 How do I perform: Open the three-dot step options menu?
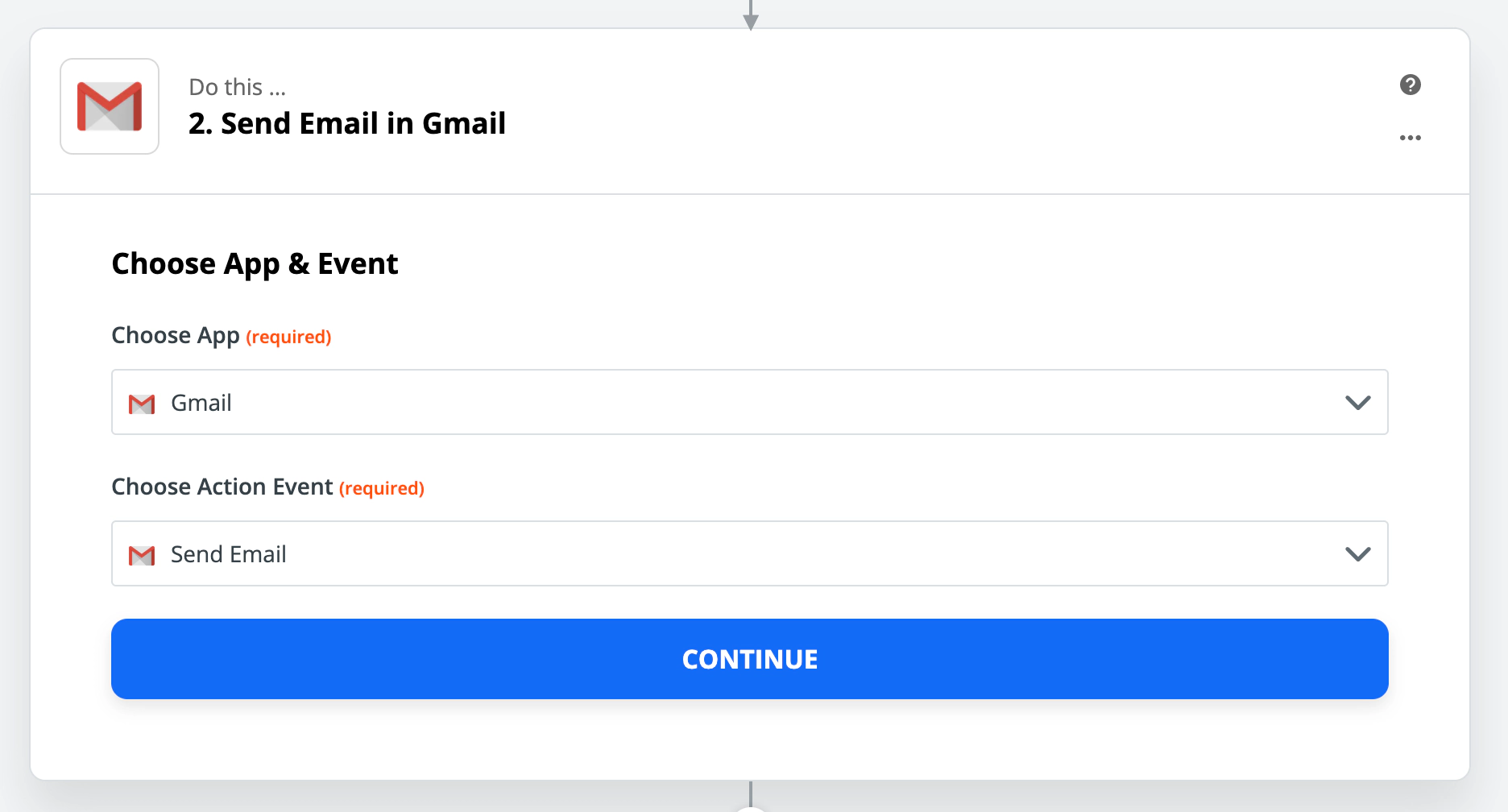coord(1410,138)
